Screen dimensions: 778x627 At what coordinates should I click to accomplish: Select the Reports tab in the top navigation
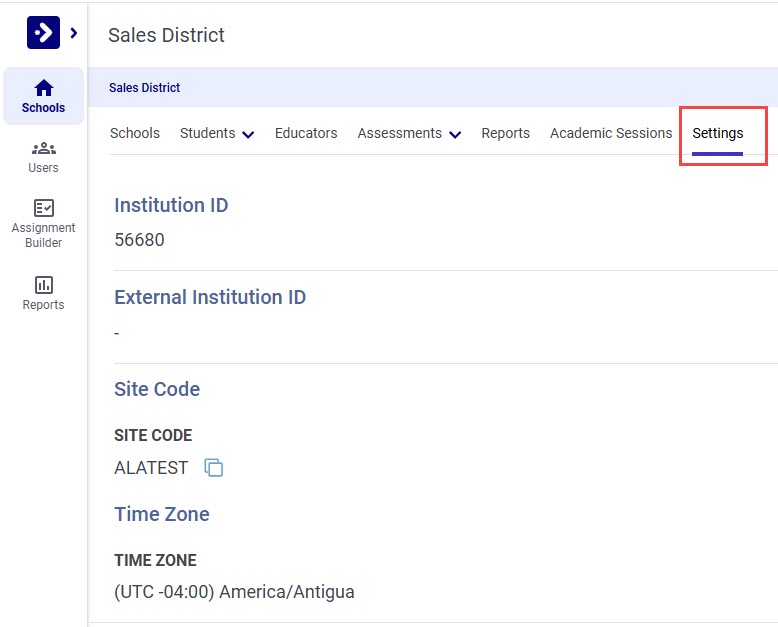(x=505, y=133)
